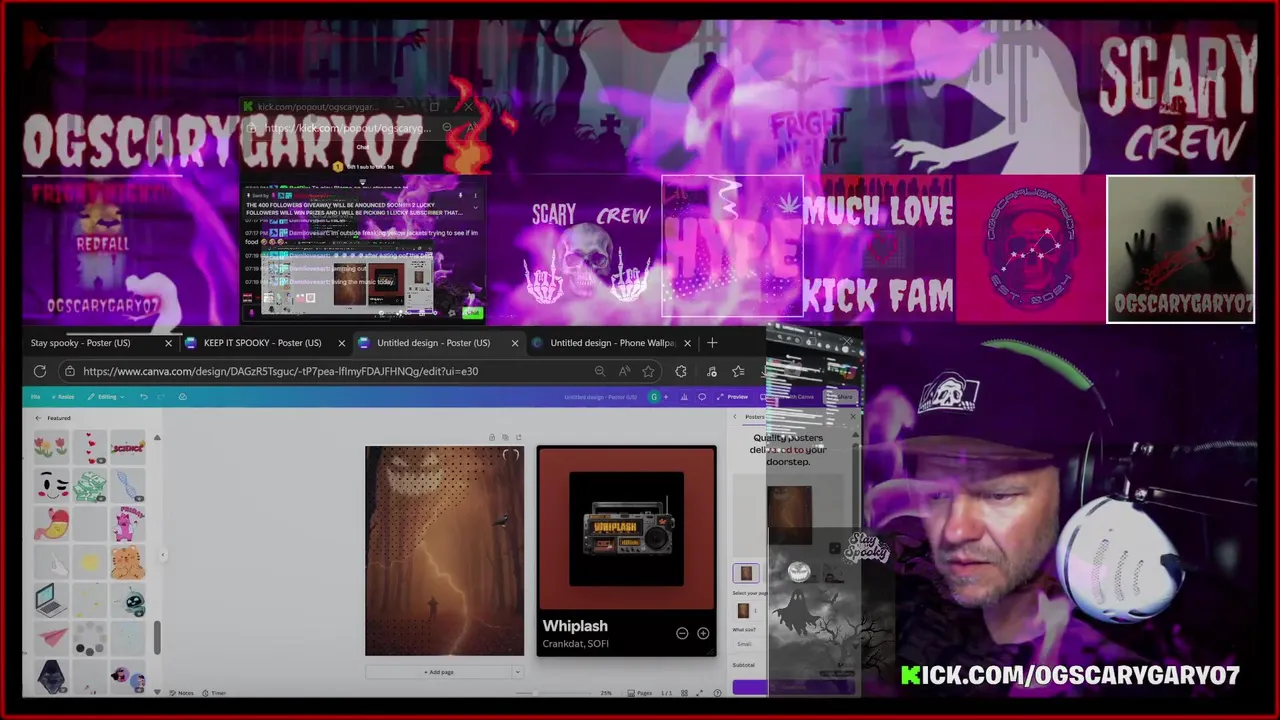Click the browser zoom out magnifier icon
The image size is (1280, 720).
(x=600, y=371)
